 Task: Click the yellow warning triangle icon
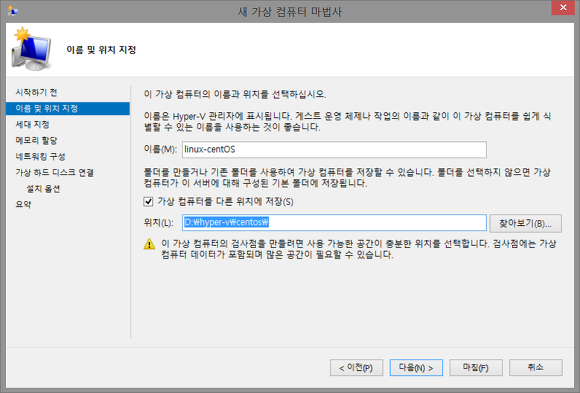point(149,244)
